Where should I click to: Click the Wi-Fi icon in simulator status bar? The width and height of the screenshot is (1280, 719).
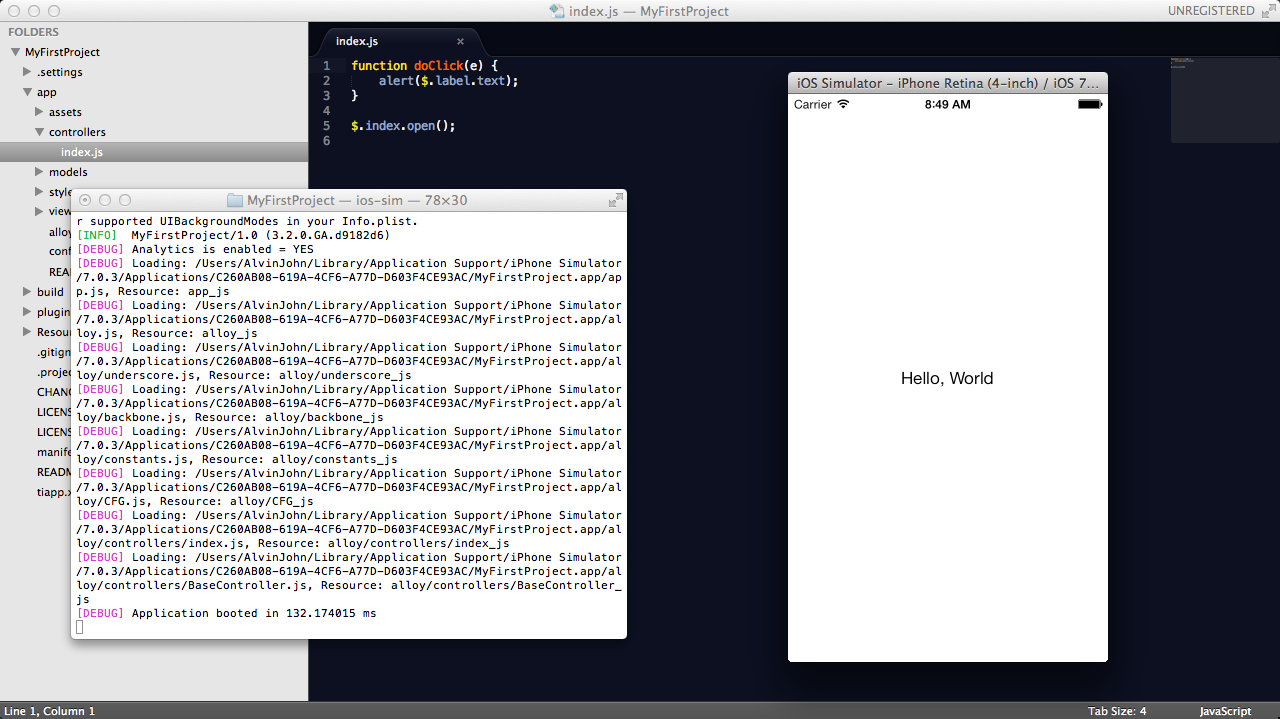[843, 104]
